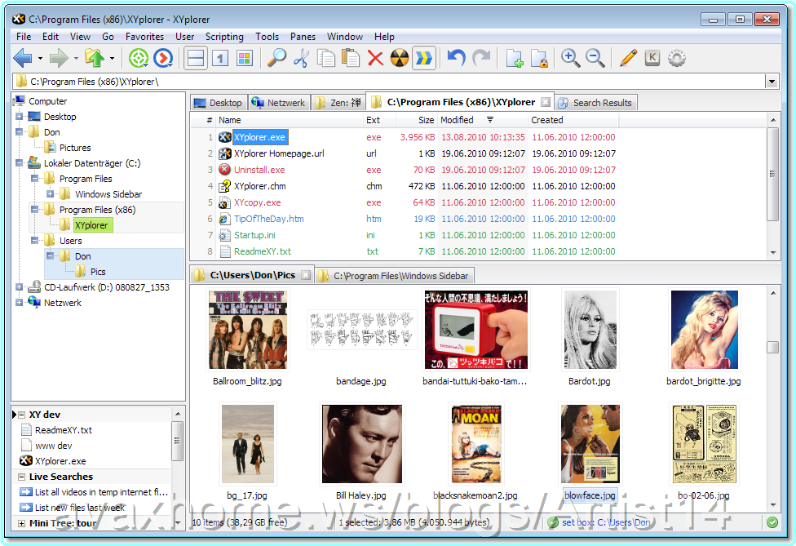Collapse the Users tree node
Image resolution: width=796 pixels, height=546 pixels.
(x=35, y=241)
